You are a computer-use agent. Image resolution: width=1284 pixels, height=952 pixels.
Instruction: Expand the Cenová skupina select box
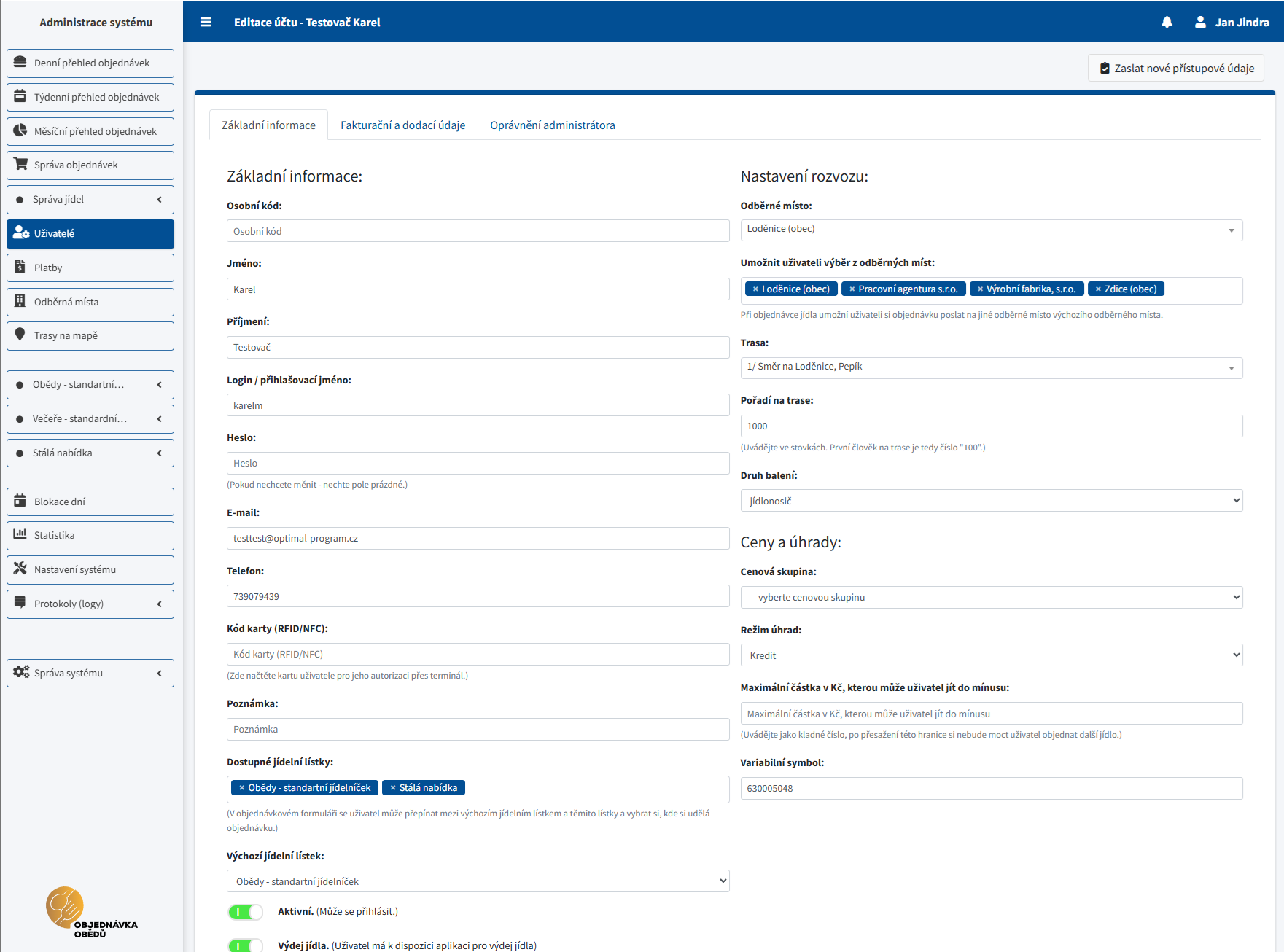pyautogui.click(x=991, y=597)
